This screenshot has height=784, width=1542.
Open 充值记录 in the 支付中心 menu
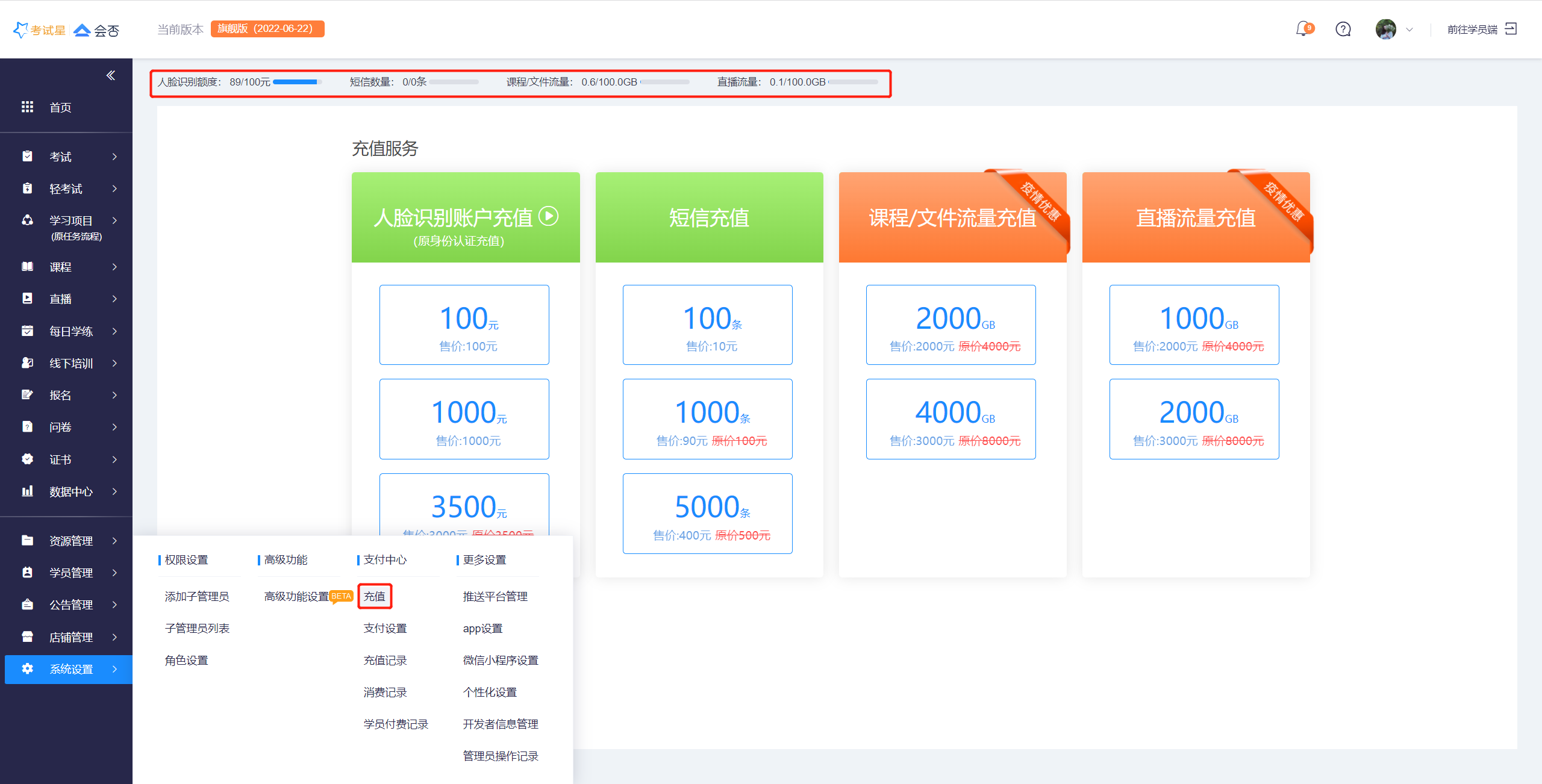pyautogui.click(x=385, y=661)
